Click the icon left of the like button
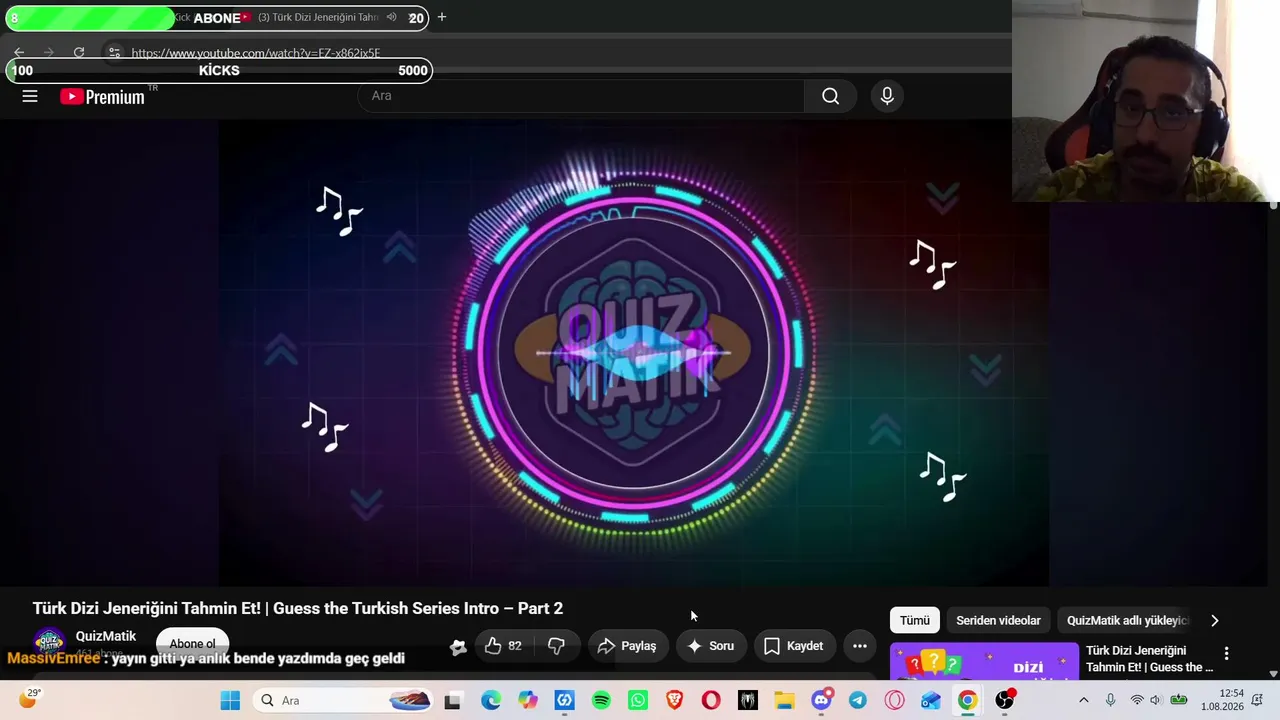The image size is (1280, 720). pos(458,647)
